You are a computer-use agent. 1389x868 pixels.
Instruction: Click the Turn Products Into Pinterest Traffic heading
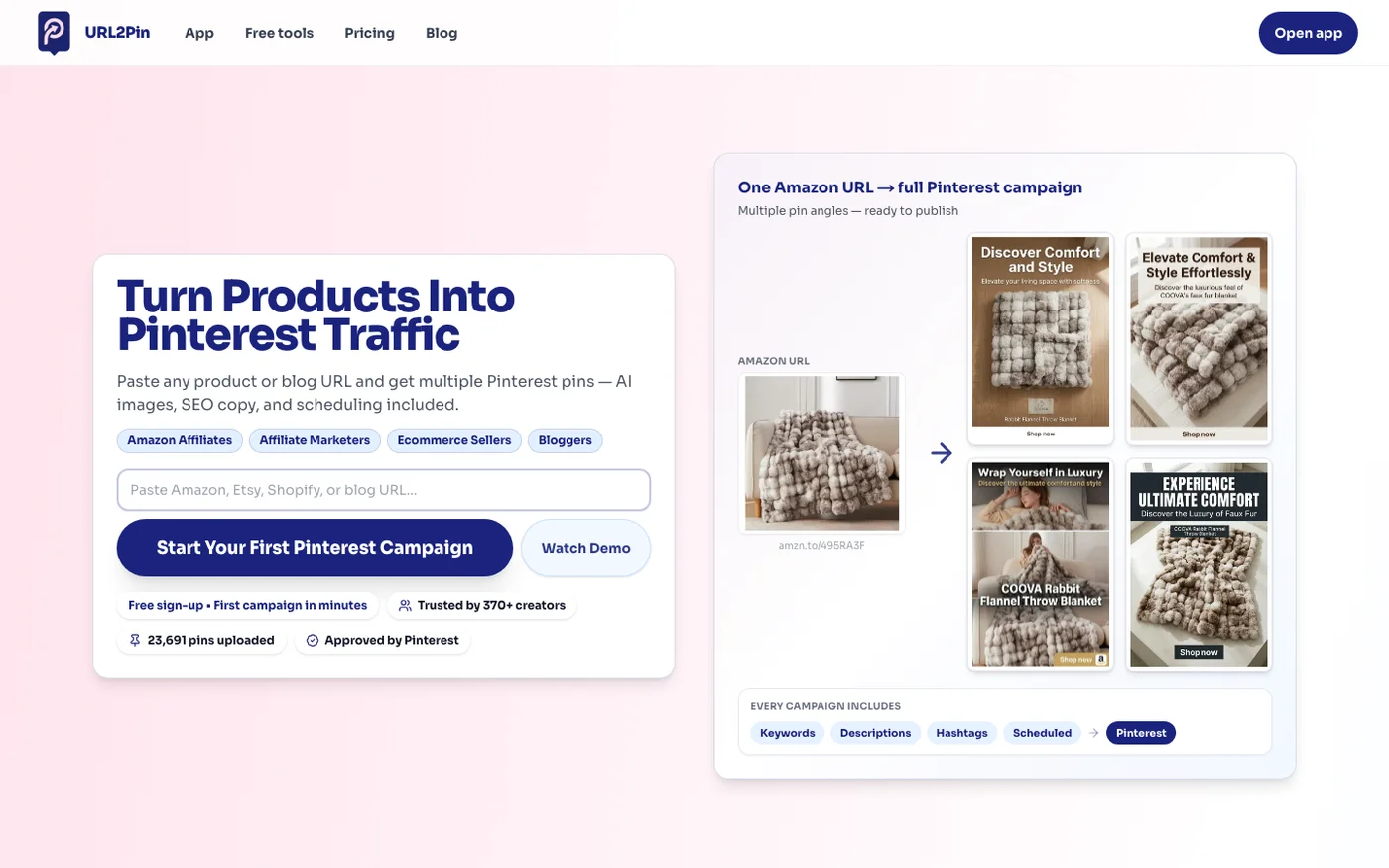pyautogui.click(x=316, y=315)
